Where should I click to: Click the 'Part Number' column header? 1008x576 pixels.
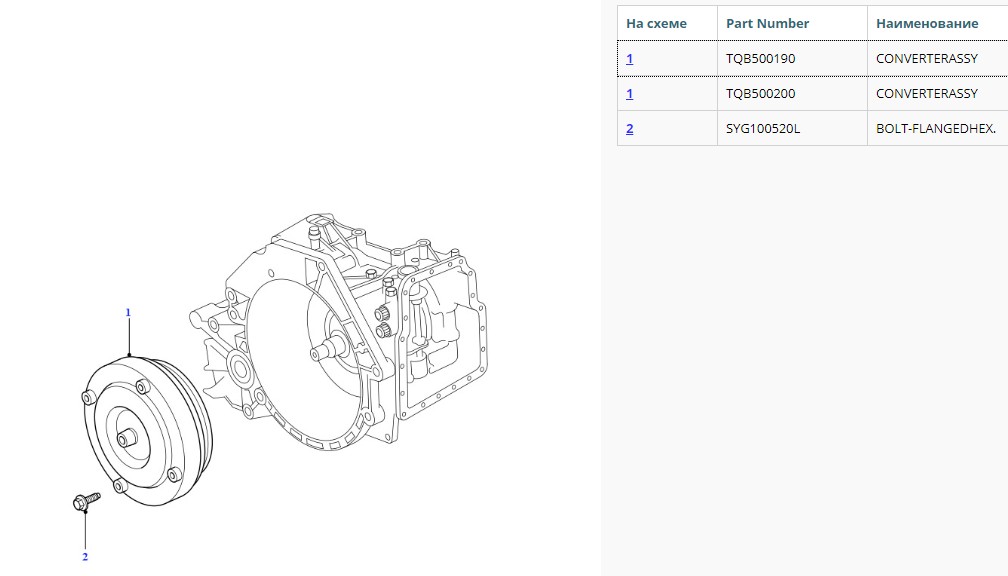(768, 23)
